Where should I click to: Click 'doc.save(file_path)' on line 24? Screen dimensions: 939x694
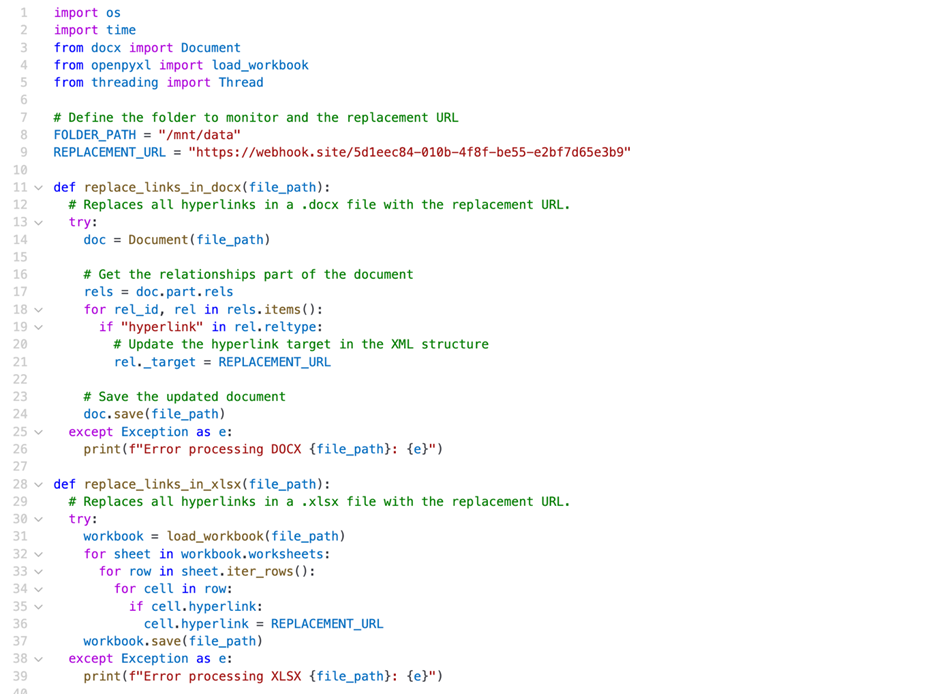coord(155,414)
